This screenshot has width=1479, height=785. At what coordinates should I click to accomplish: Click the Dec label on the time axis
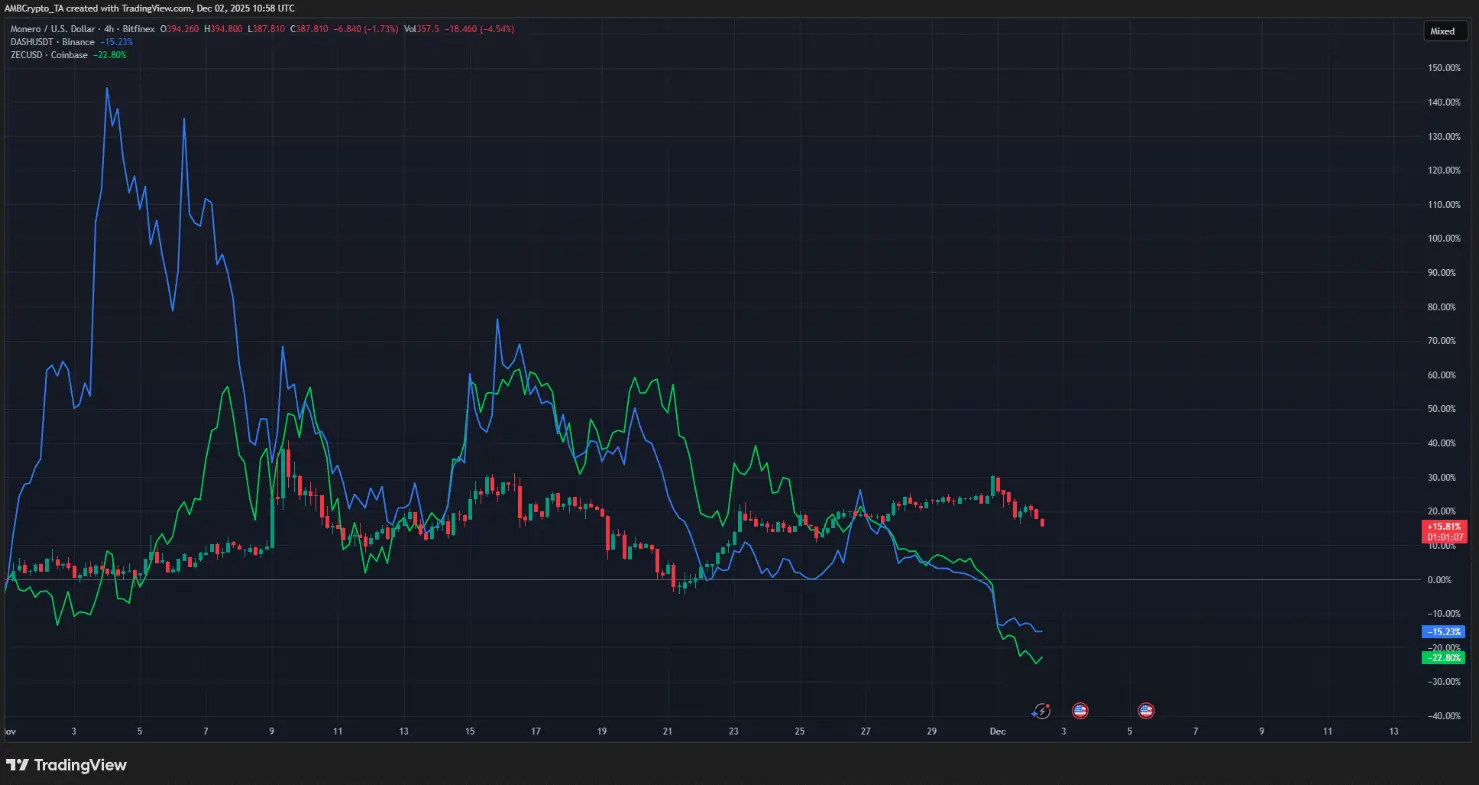(997, 731)
